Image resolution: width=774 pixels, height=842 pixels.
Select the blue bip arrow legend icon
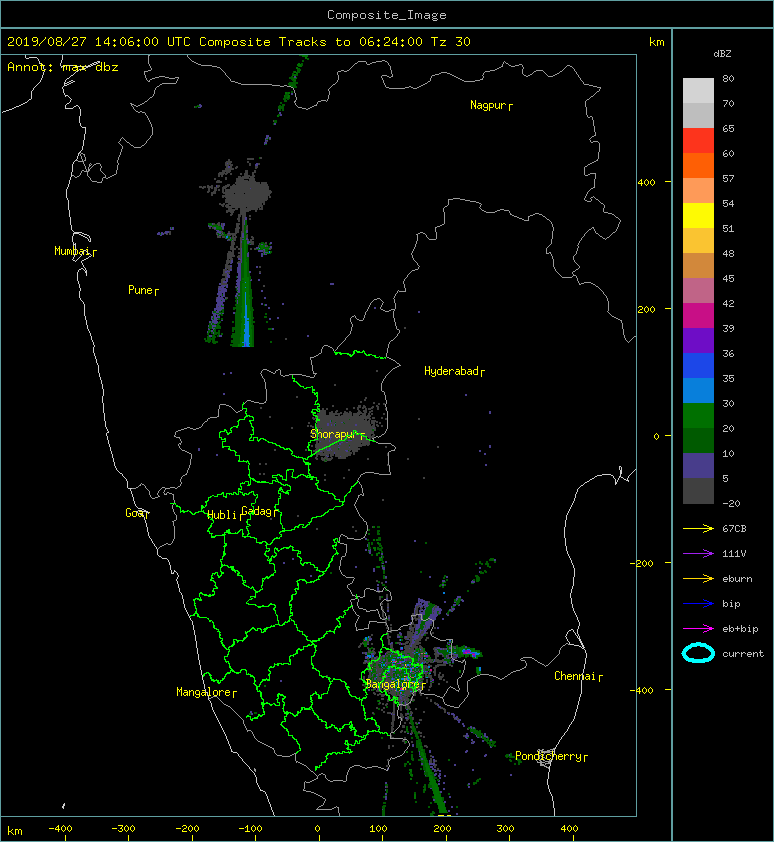[698, 604]
